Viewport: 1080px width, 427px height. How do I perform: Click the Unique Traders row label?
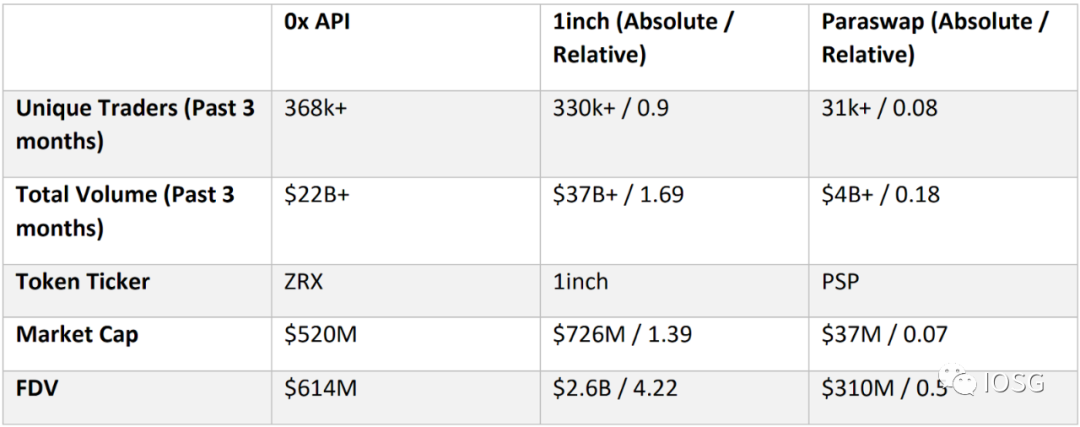pos(135,125)
